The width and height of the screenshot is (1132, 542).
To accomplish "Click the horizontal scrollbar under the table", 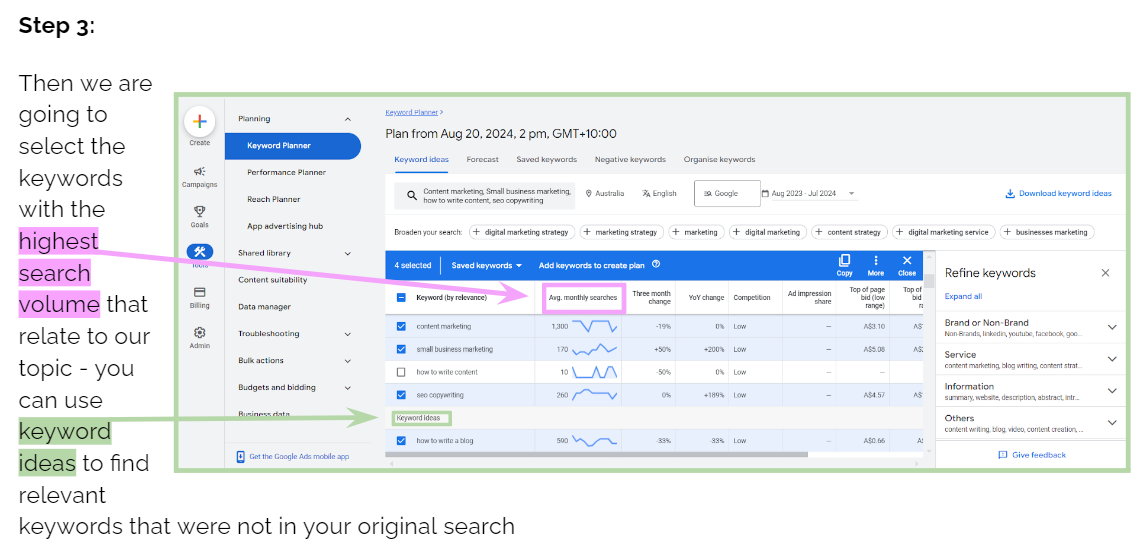I will 600,455.
